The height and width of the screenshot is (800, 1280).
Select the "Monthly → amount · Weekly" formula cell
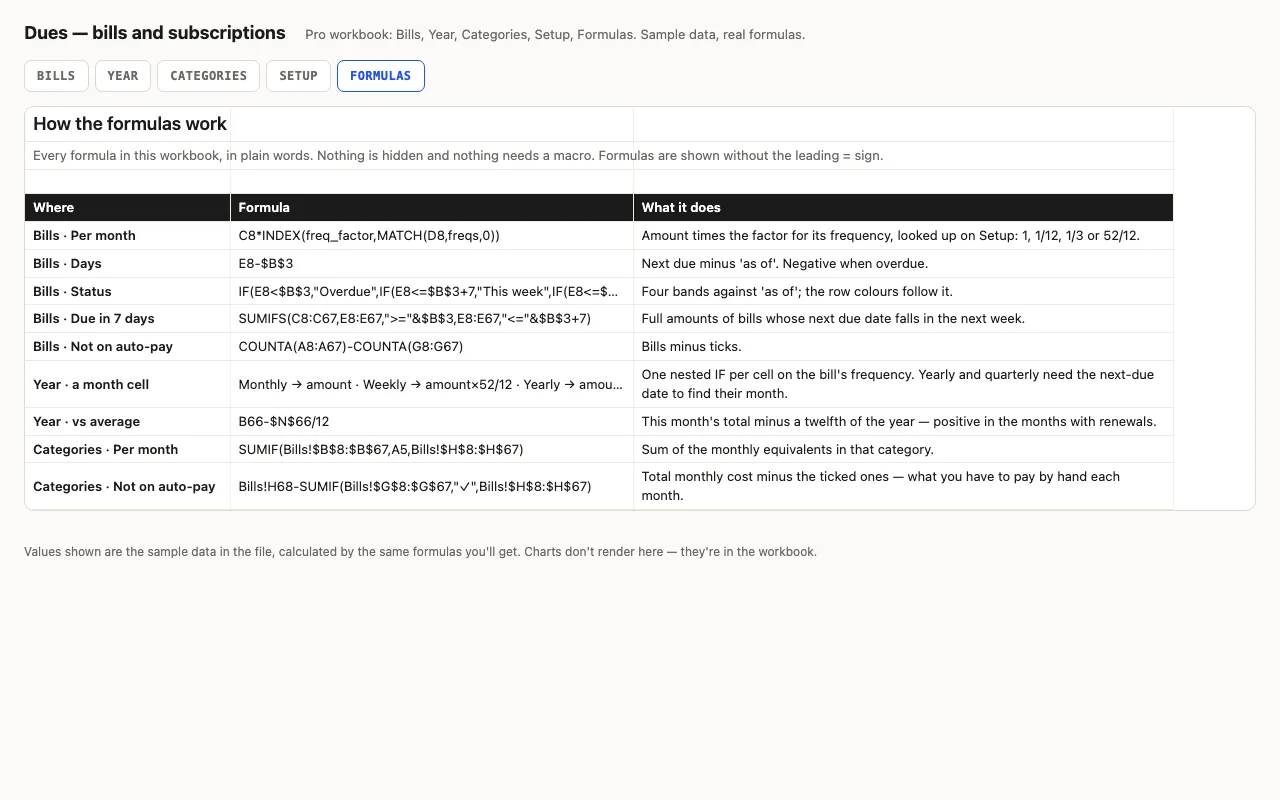[x=432, y=384]
